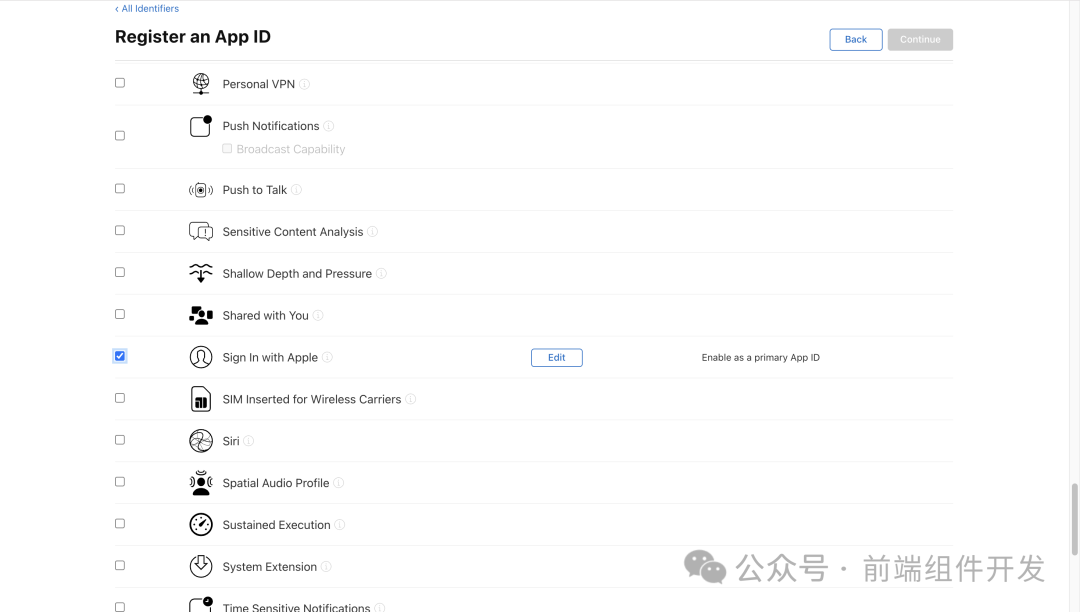The height and width of the screenshot is (612, 1080).
Task: Click the 'Shared with You' label
Action: [x=265, y=315]
